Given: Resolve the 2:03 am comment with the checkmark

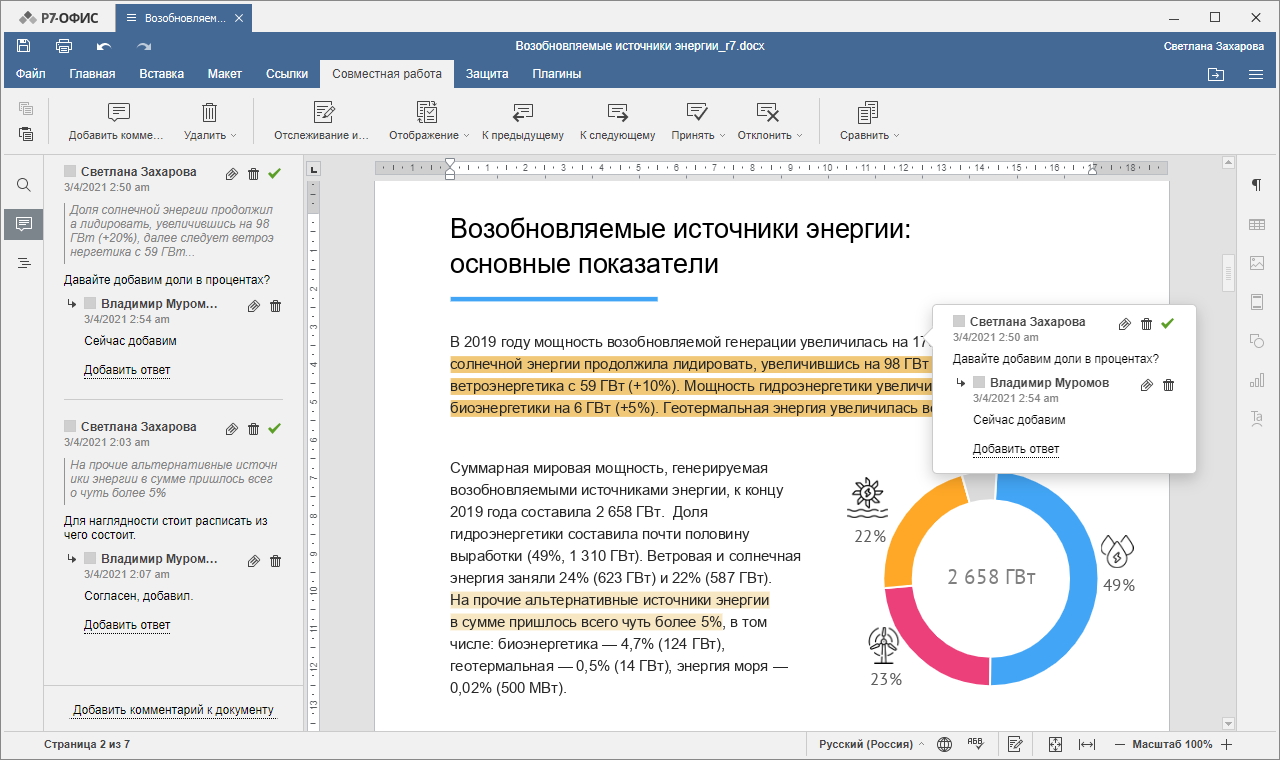Looking at the screenshot, I should (x=275, y=428).
